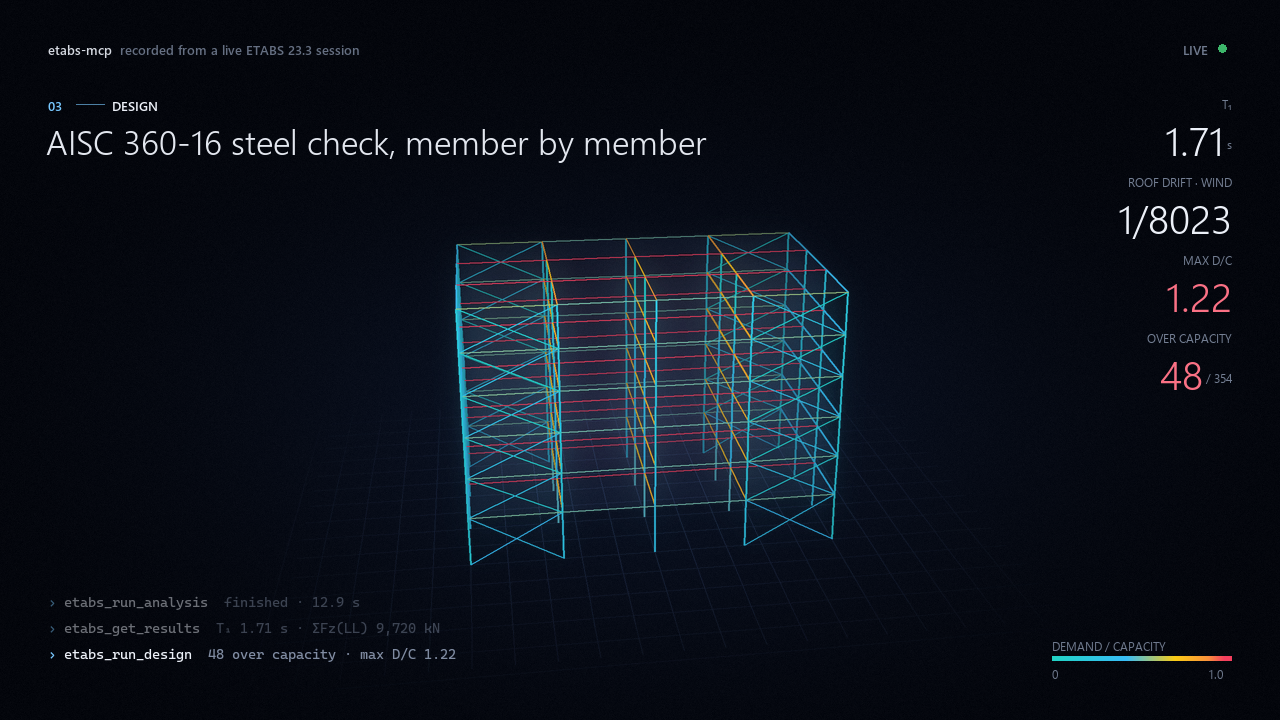Click the "ΣFz(LL) 9,720 kN" result text
1280x720 pixels.
[376, 629]
